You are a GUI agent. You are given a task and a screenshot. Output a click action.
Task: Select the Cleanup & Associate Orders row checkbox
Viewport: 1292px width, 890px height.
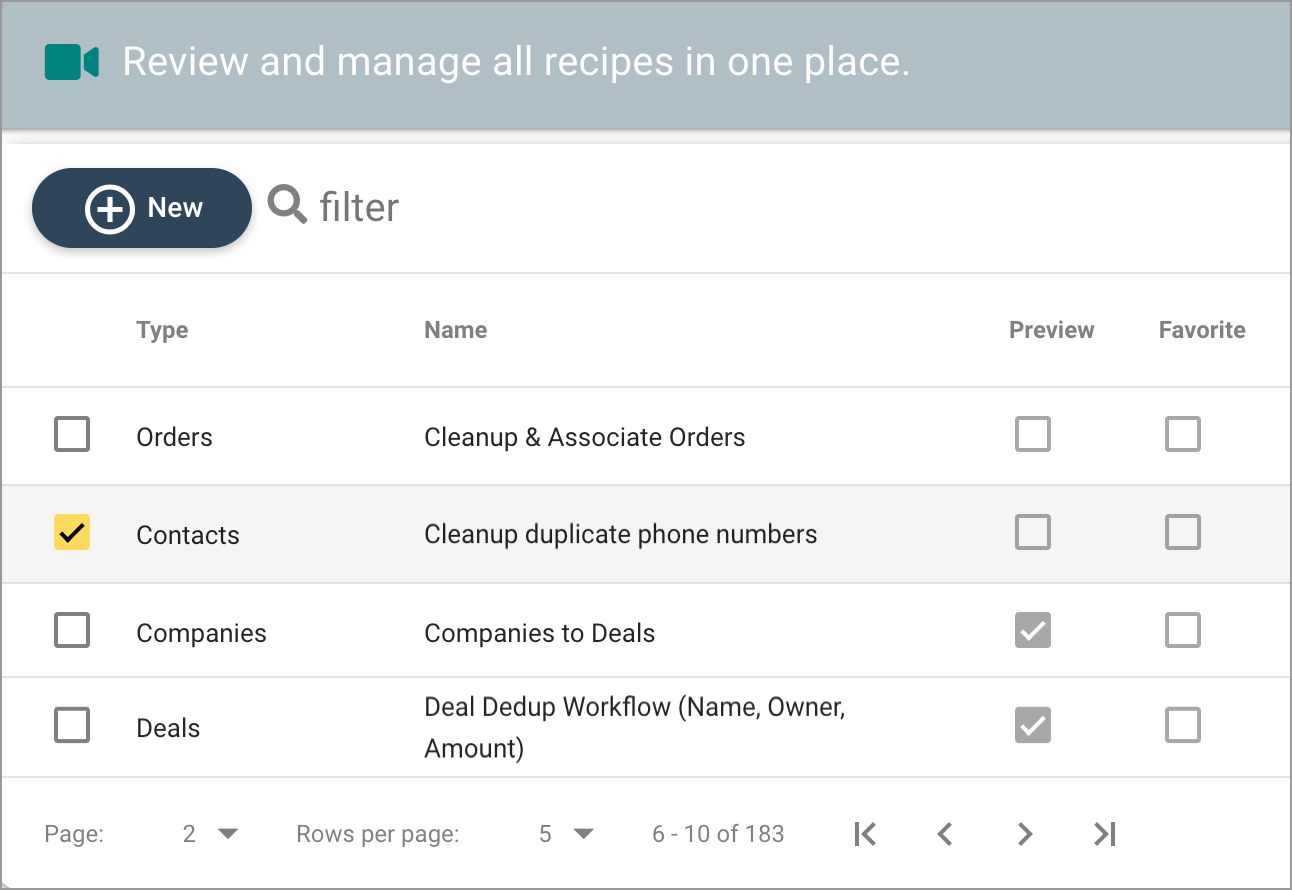click(x=71, y=434)
